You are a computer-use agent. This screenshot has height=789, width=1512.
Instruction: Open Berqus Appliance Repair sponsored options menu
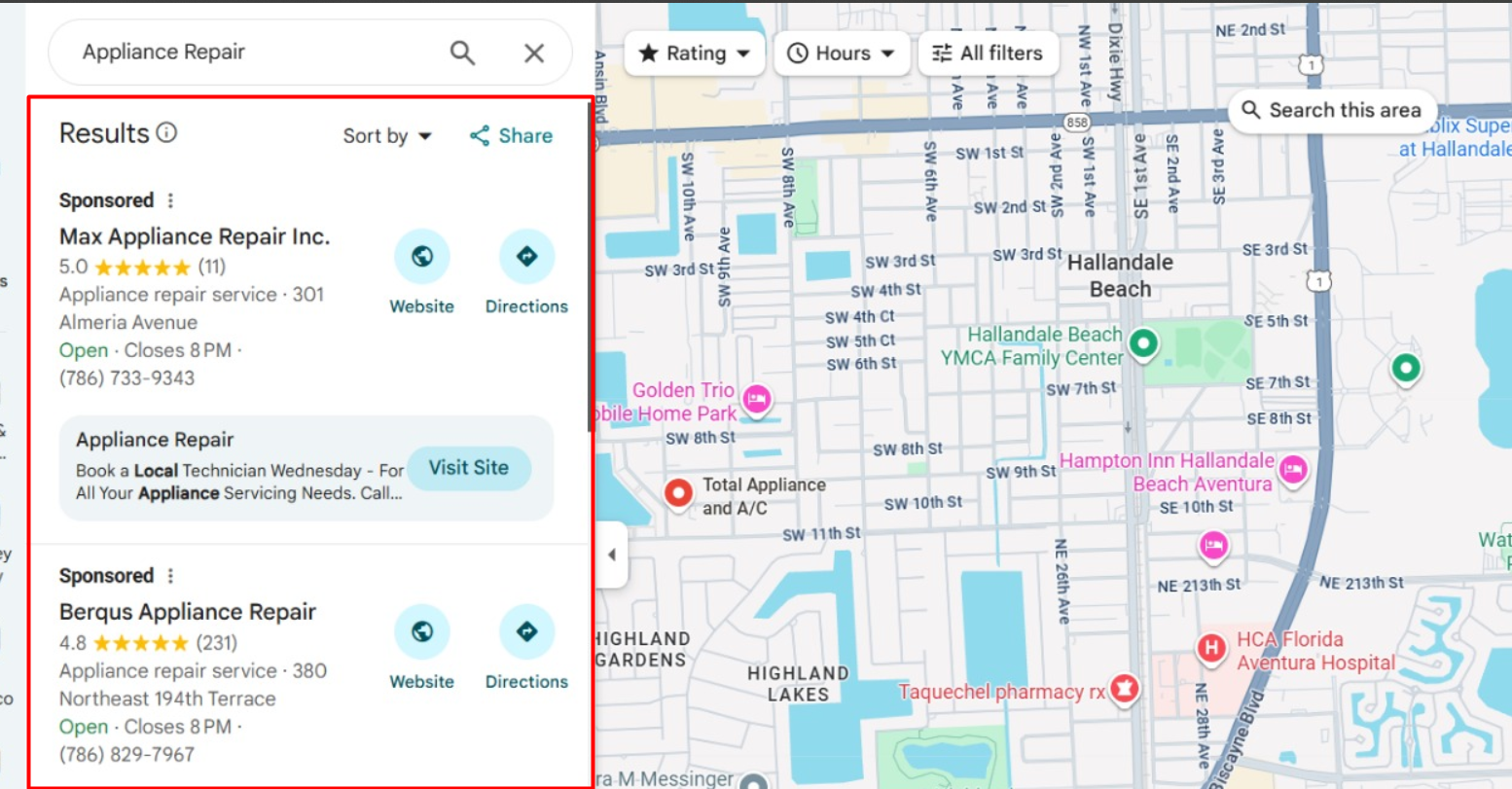click(170, 576)
